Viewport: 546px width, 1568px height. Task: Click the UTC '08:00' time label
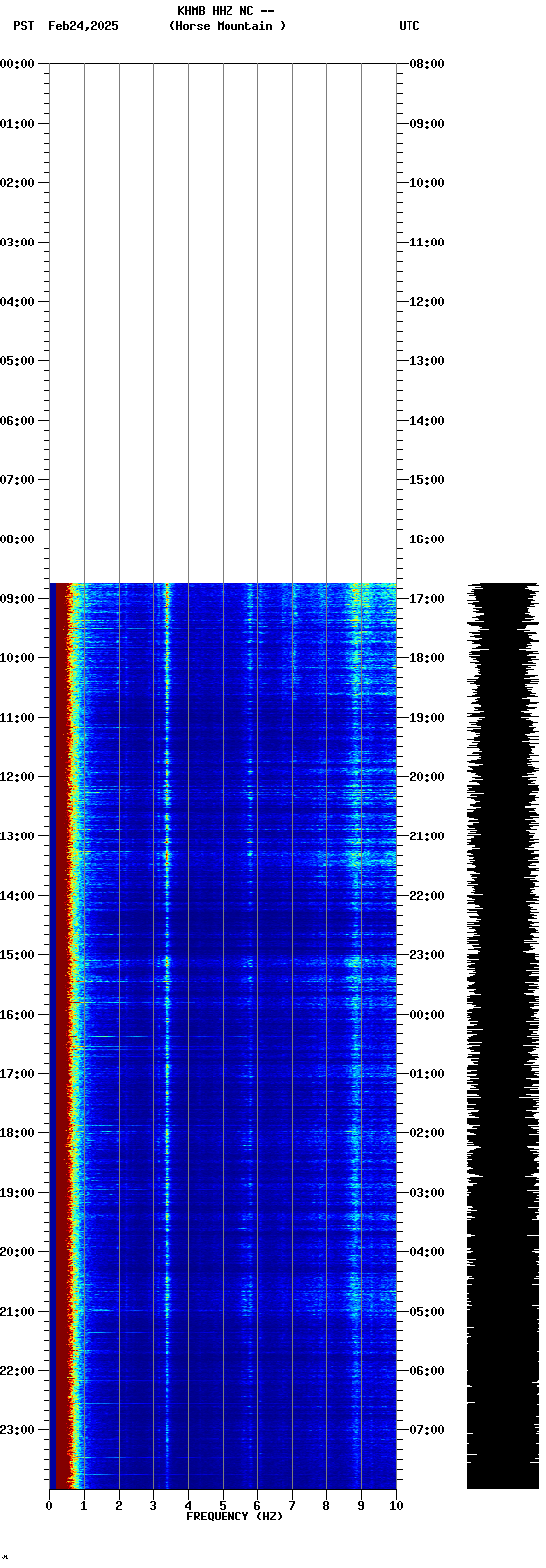(427, 64)
